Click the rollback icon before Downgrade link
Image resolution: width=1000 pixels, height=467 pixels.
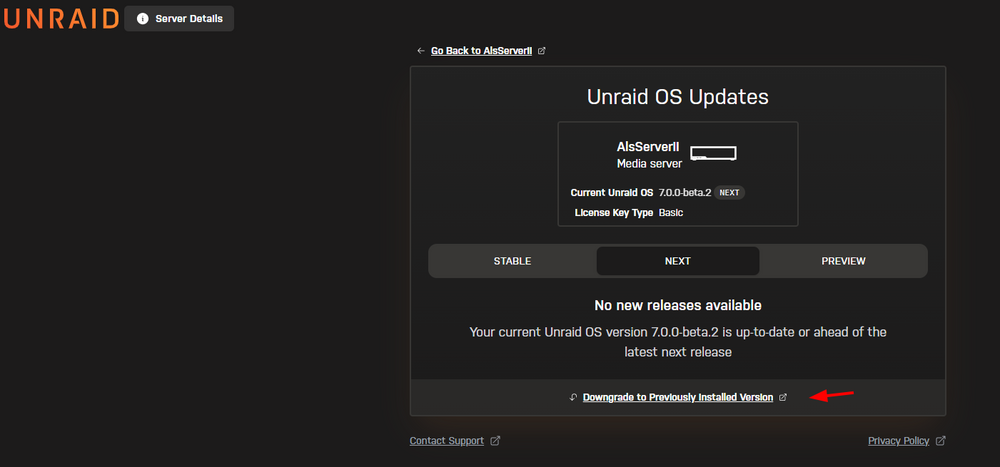tap(573, 397)
